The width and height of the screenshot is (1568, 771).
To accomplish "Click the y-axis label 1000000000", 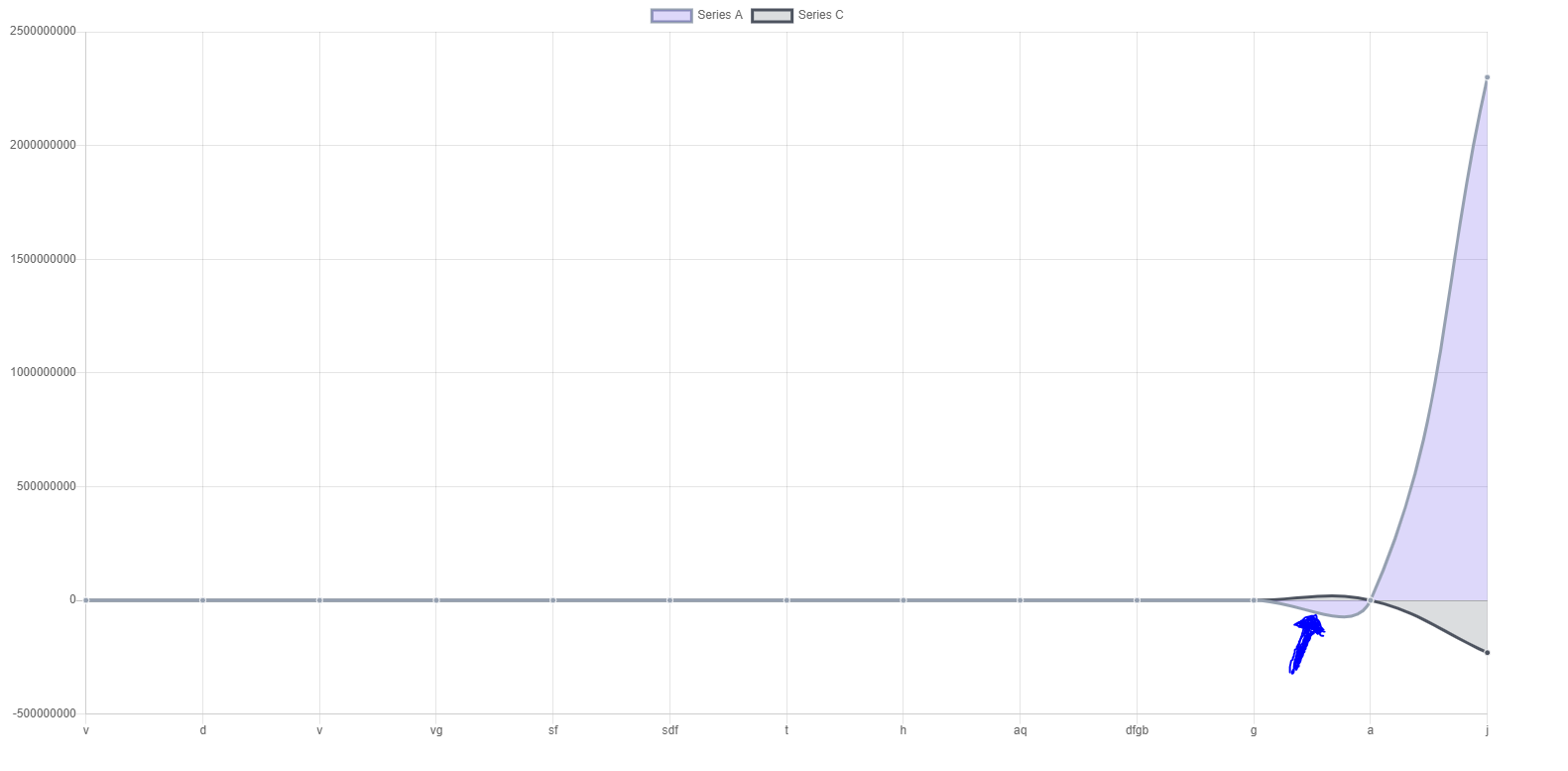I will [43, 372].
